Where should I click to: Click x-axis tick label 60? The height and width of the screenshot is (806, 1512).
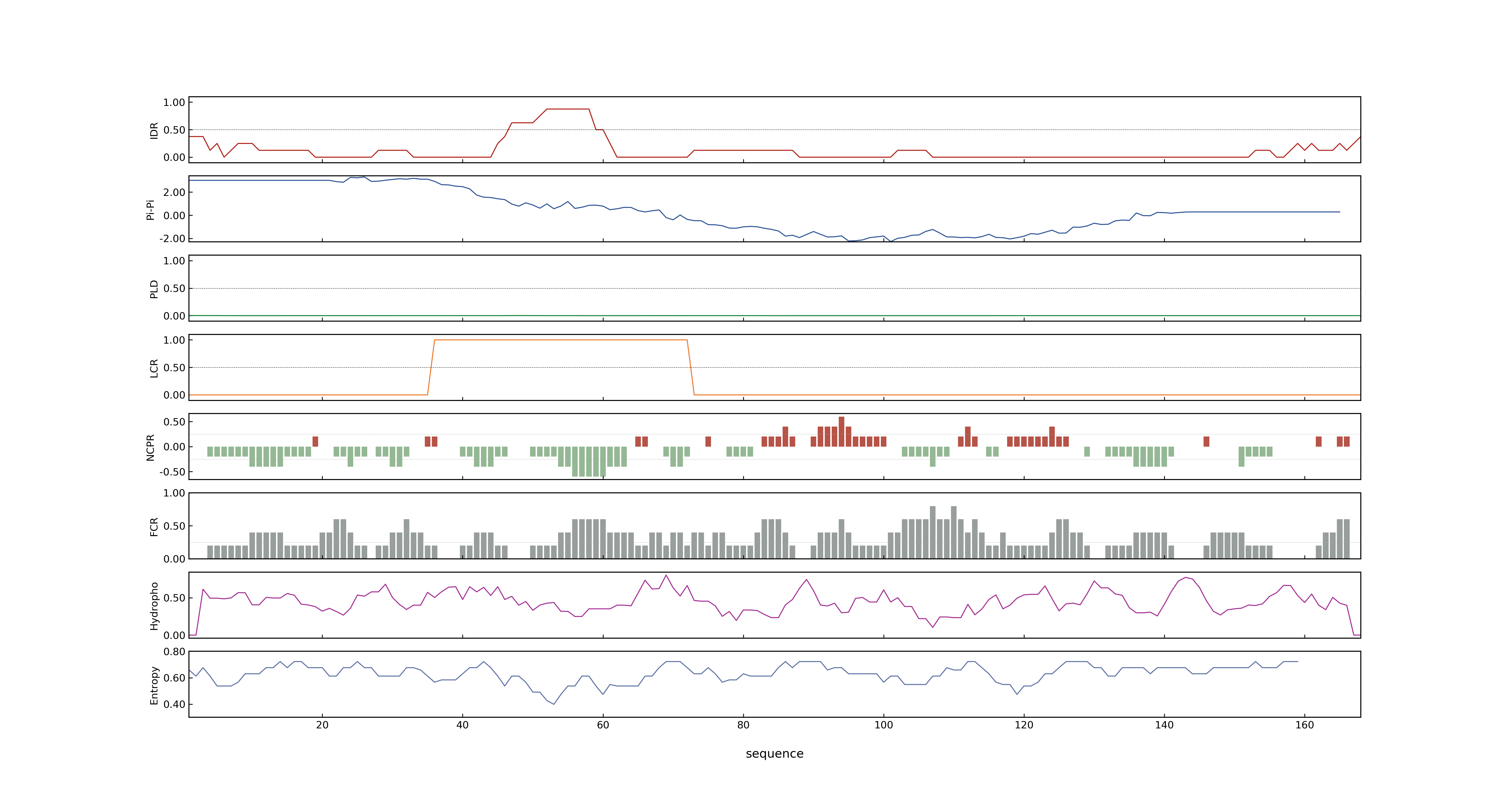pos(603,725)
